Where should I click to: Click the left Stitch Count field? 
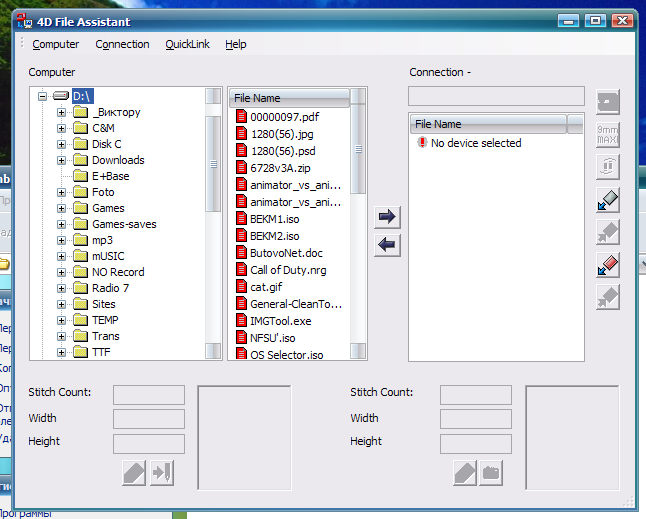point(148,394)
